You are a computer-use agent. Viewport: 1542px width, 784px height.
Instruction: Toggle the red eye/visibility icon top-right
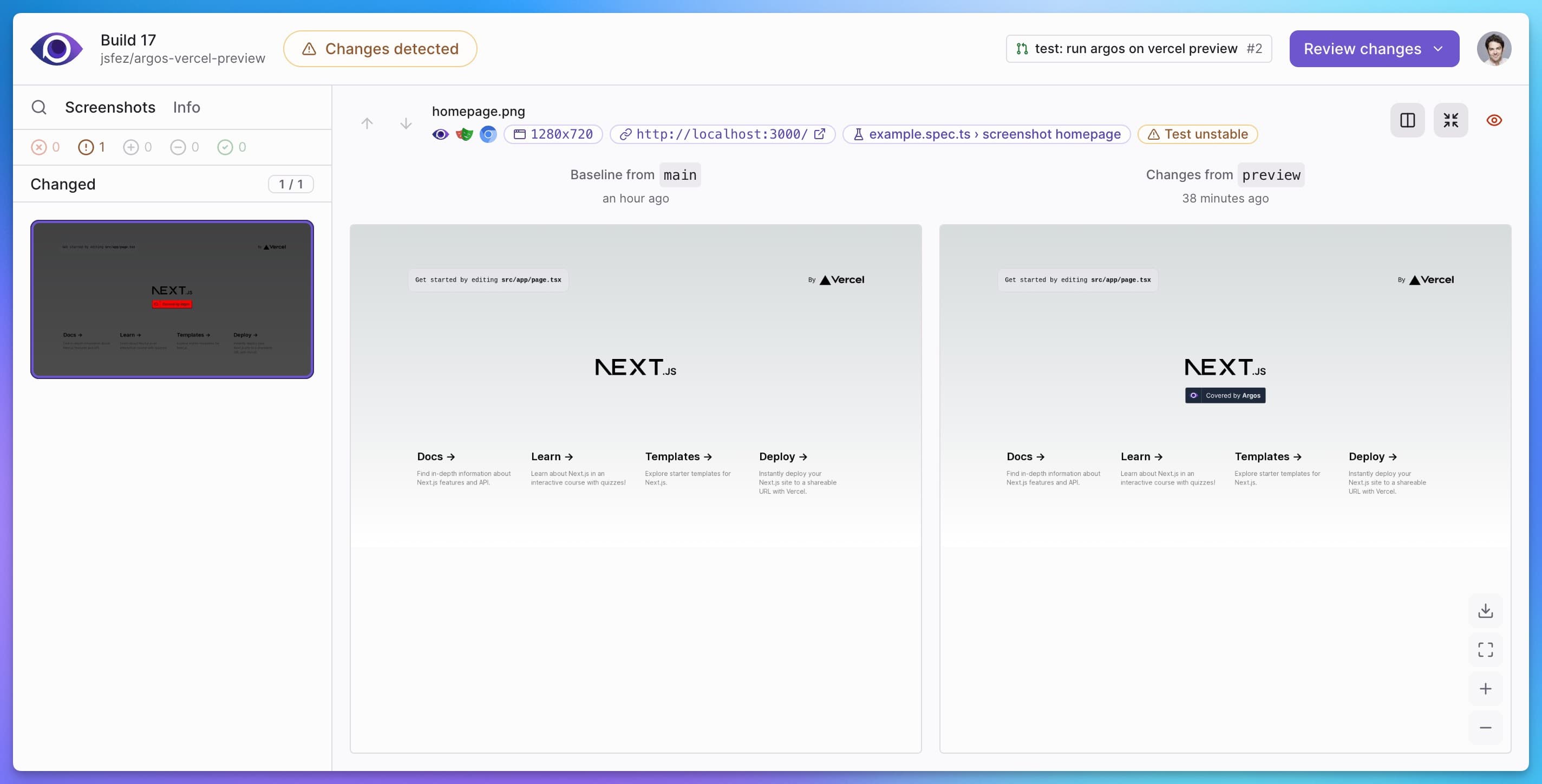1494,120
